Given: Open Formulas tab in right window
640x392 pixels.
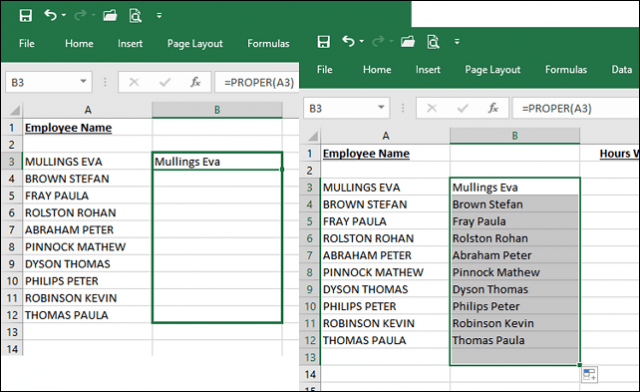Looking at the screenshot, I should (566, 69).
